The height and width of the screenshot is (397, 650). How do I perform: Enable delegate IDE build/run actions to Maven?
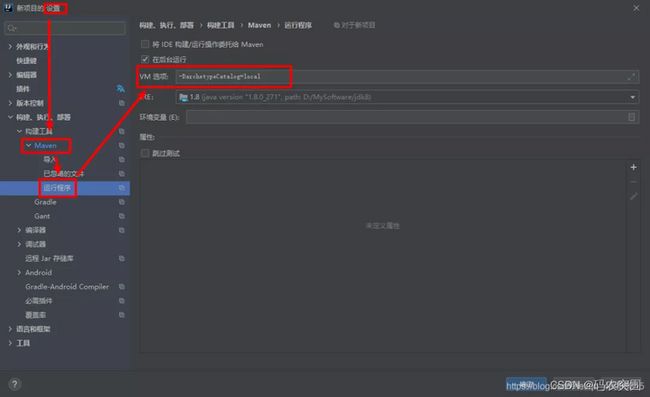(145, 44)
